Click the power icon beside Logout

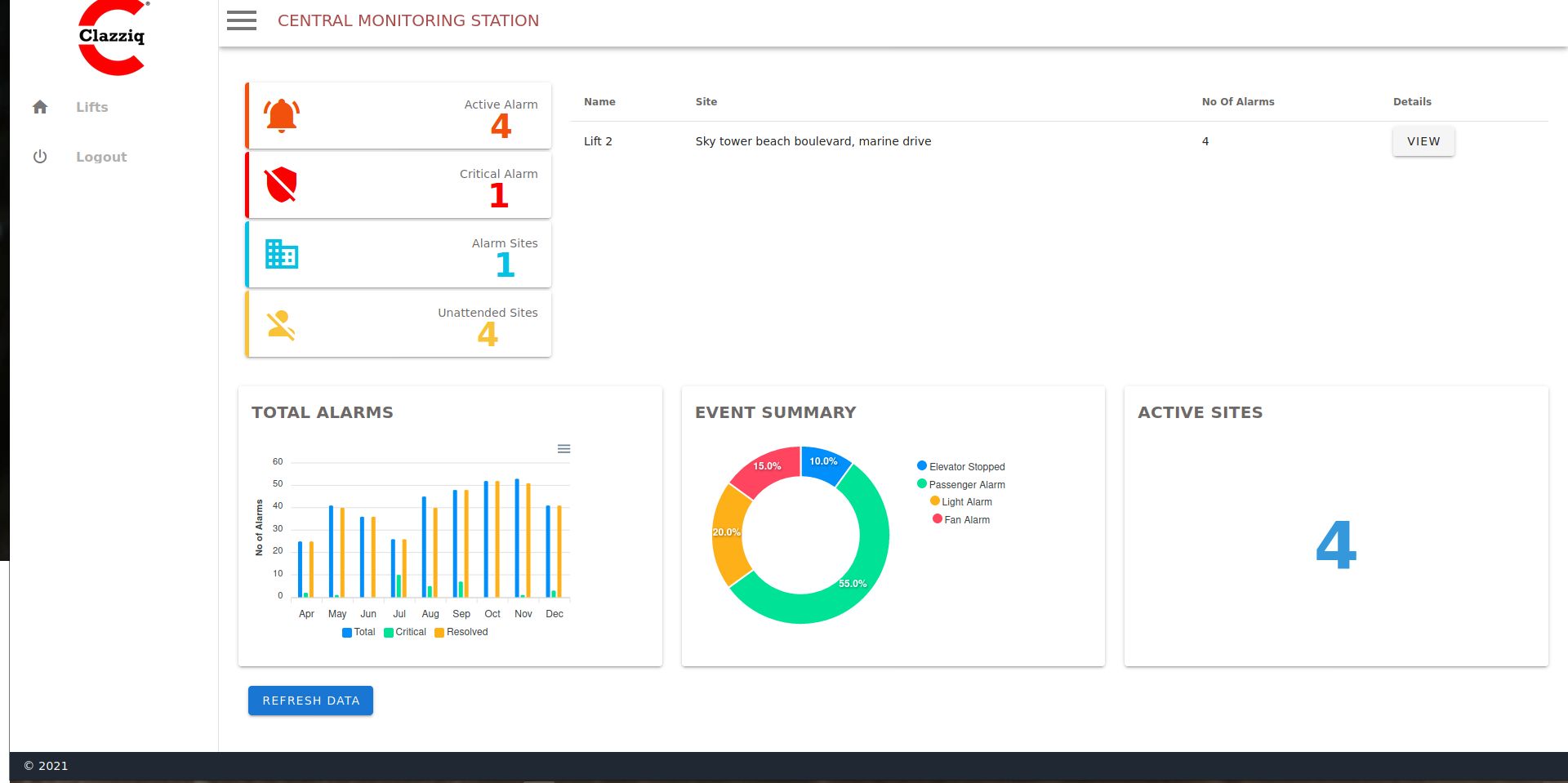point(40,157)
